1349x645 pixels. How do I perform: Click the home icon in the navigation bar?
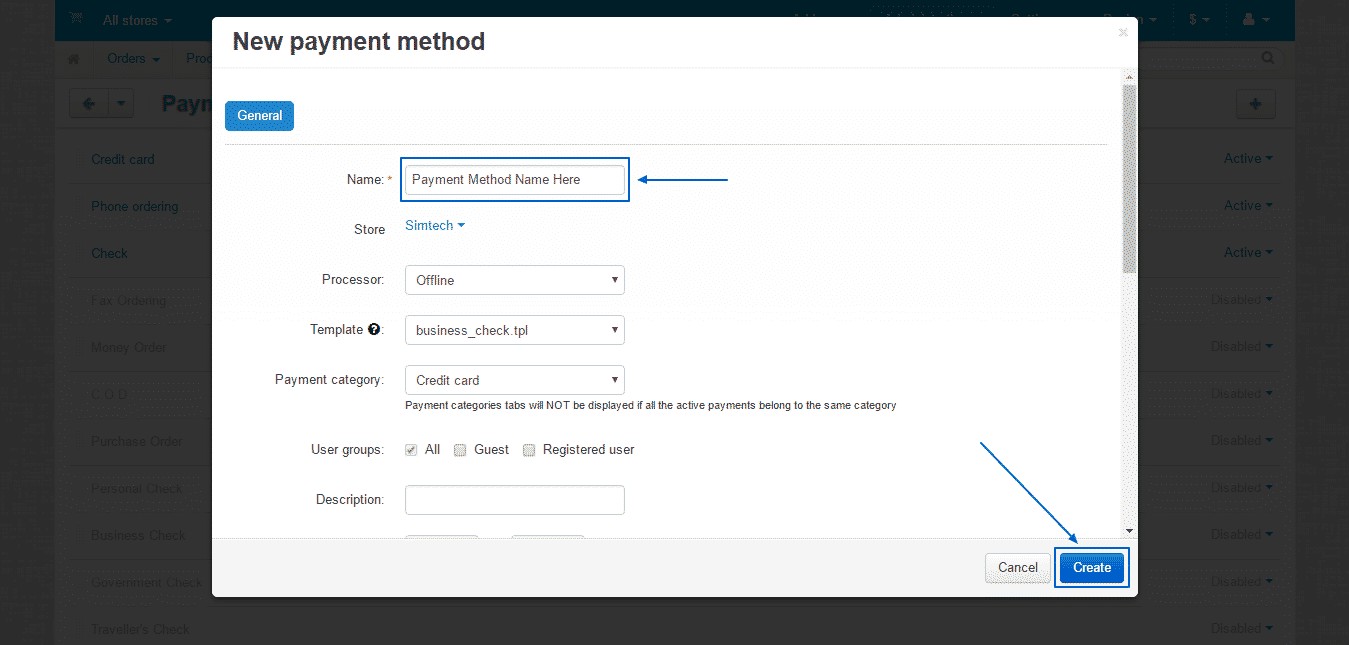[x=72, y=58]
